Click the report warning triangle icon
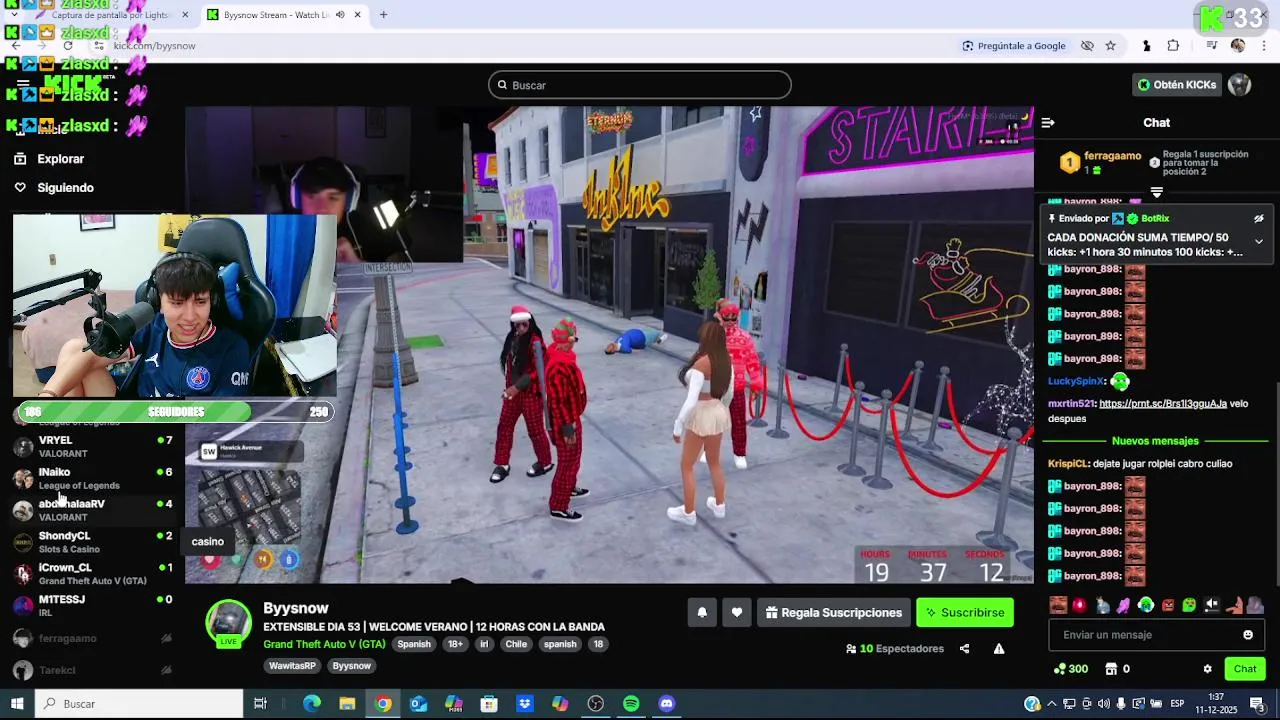Screen dimensions: 1280x720 pyautogui.click(x=998, y=649)
